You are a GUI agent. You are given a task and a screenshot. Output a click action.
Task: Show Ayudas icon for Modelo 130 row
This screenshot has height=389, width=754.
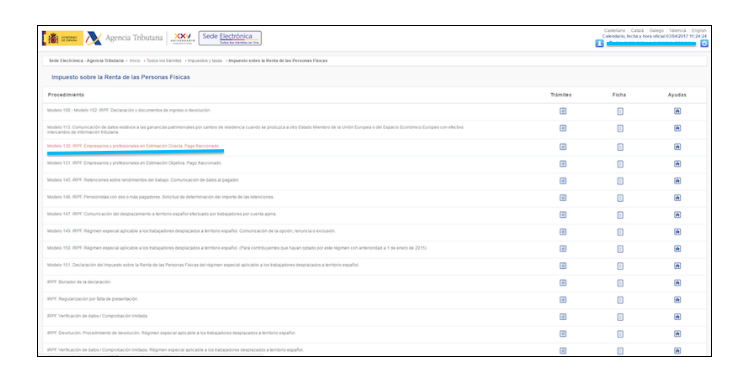coord(677,147)
